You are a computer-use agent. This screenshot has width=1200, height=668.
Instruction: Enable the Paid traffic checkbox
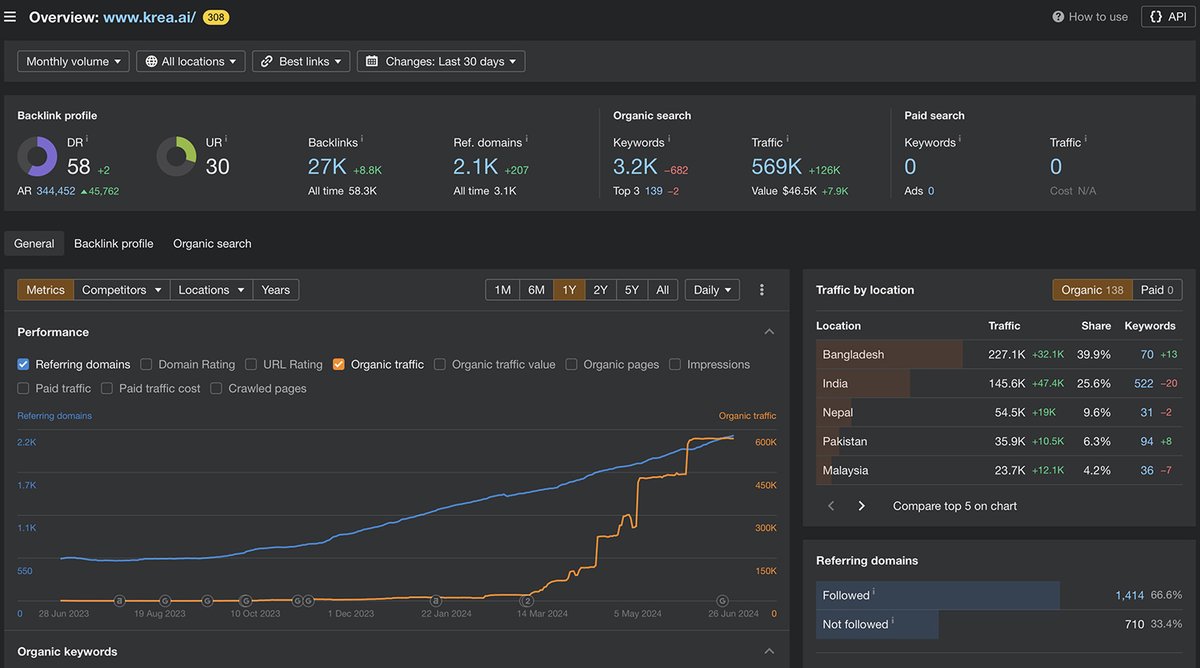click(23, 389)
